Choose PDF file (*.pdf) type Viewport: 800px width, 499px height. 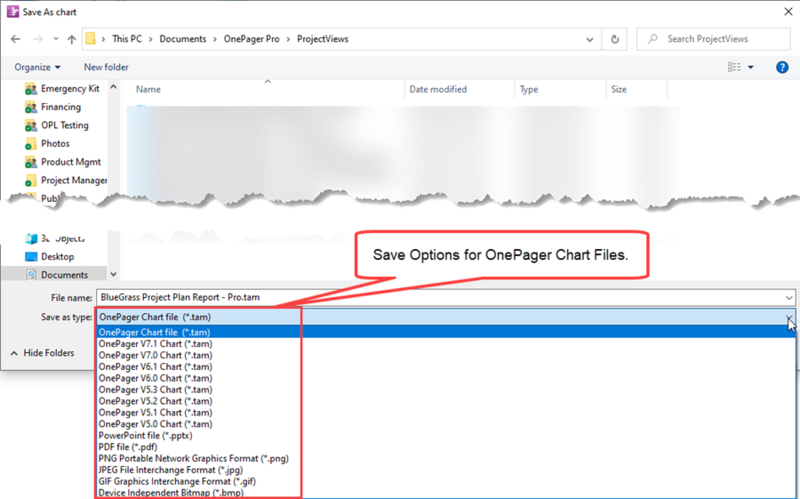pyautogui.click(x=128, y=447)
